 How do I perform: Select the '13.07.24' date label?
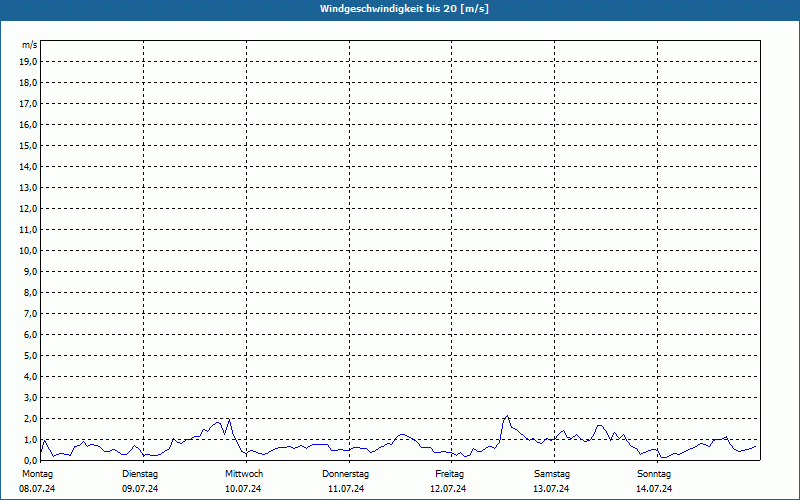point(551,489)
